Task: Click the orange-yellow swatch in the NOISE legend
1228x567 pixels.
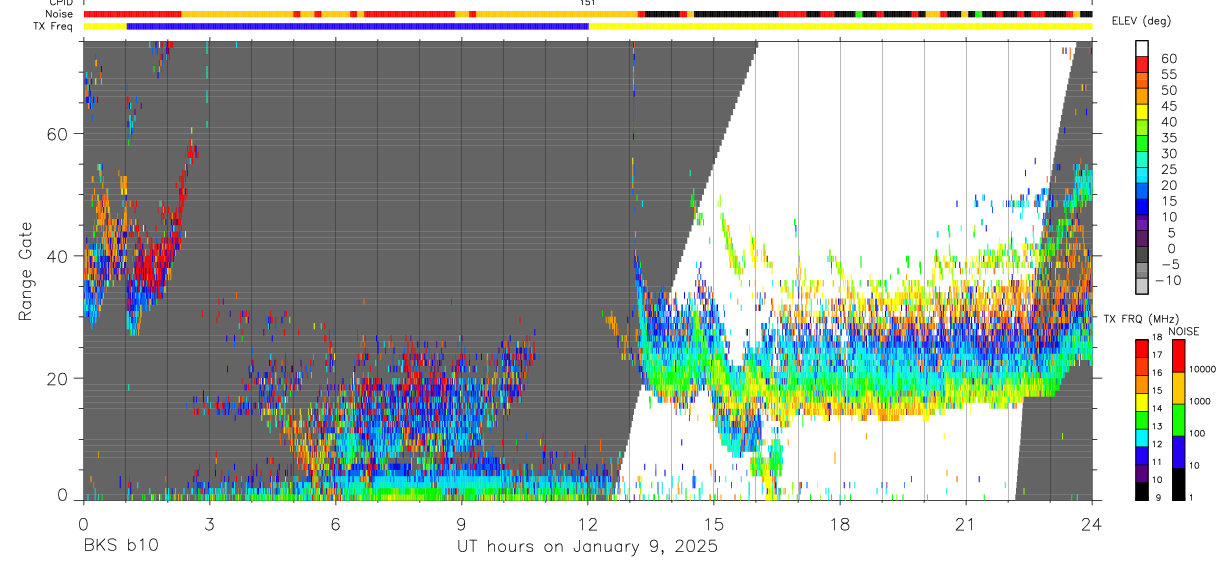Action: [x=1180, y=387]
